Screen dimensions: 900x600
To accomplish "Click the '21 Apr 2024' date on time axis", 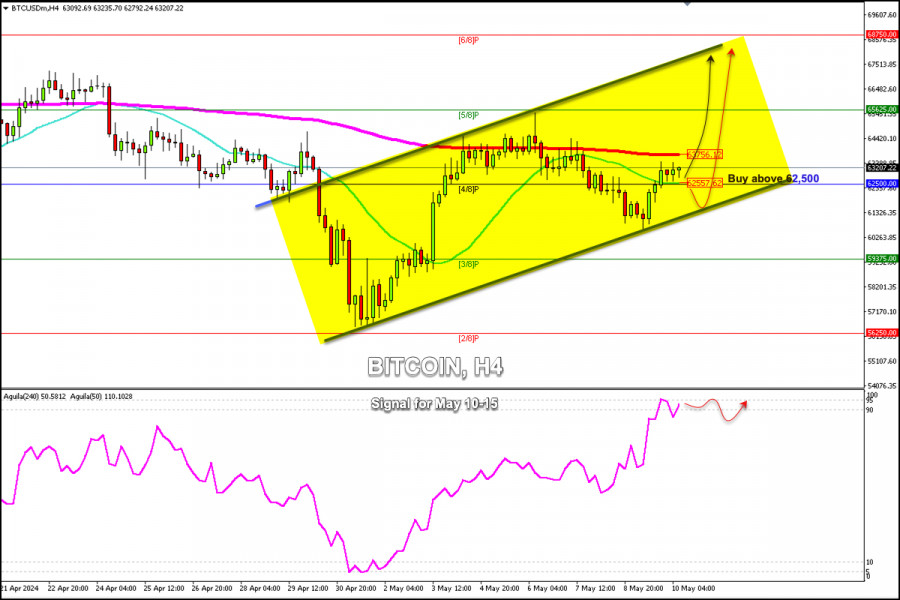I will 20,589.
